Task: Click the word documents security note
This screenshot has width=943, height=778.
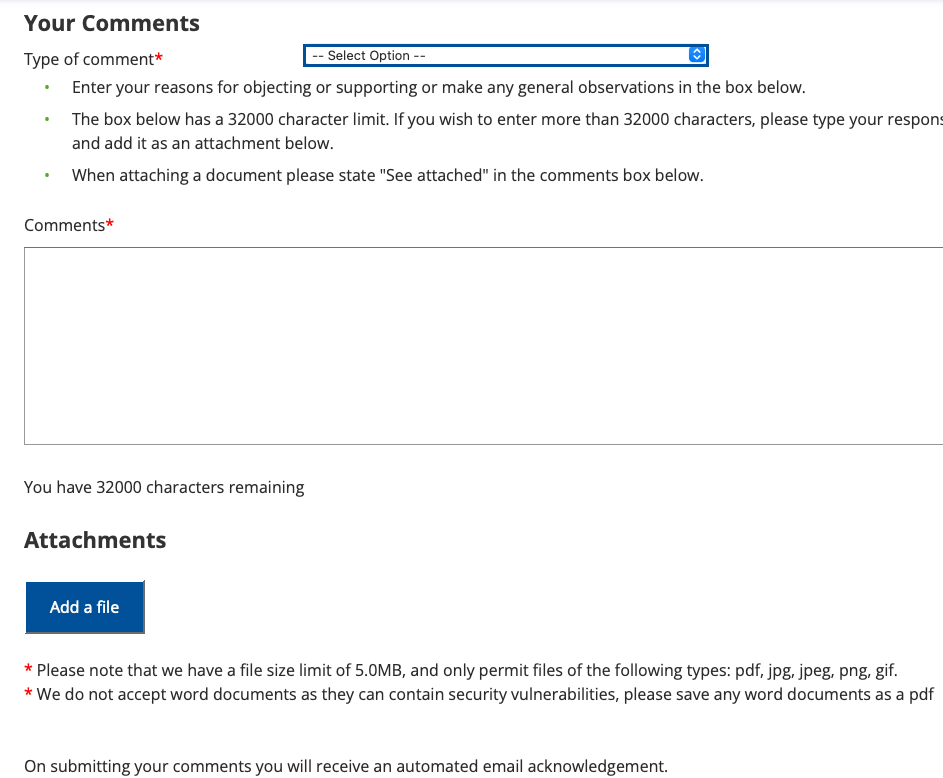Action: (485, 694)
